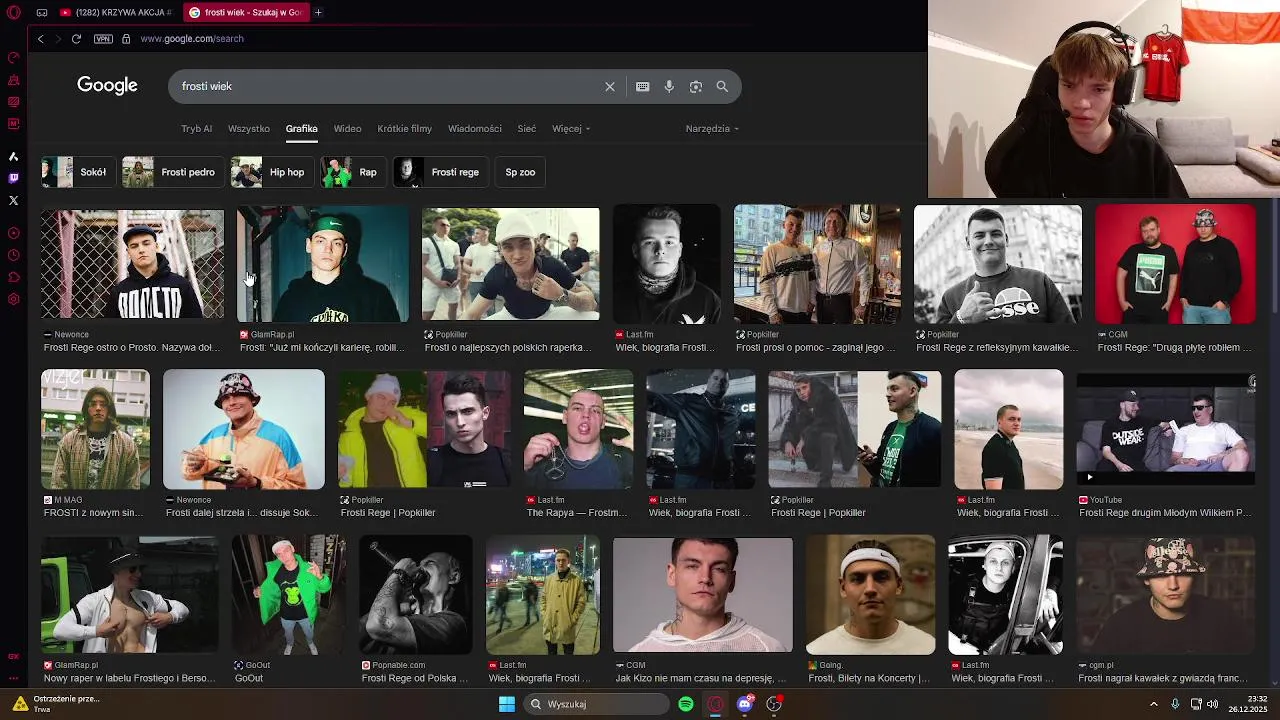Screen dimensions: 1280x720
Task: Open volume control in system tray
Action: click(1213, 704)
